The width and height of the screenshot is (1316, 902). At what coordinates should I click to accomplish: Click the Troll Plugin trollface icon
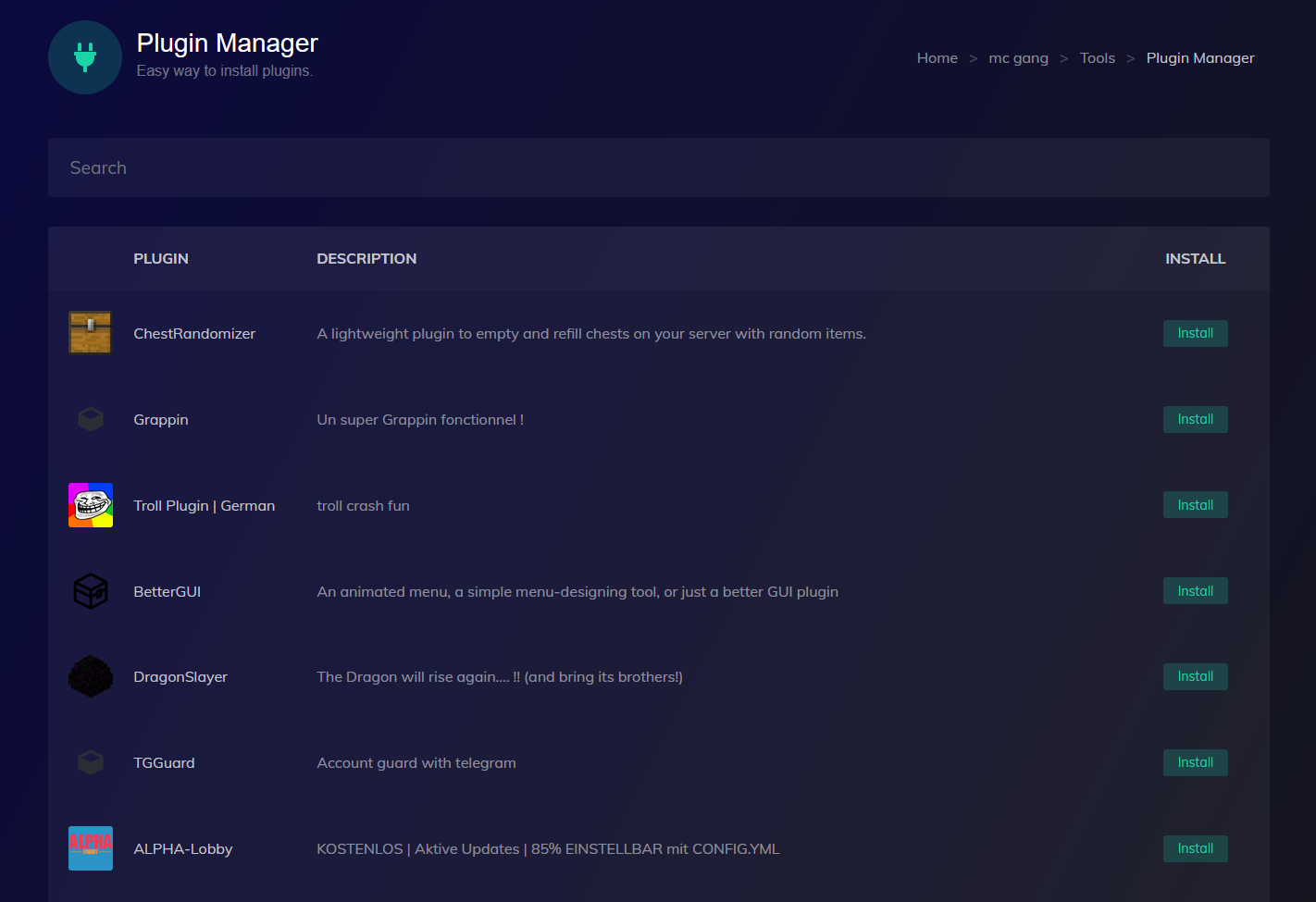[x=91, y=505]
